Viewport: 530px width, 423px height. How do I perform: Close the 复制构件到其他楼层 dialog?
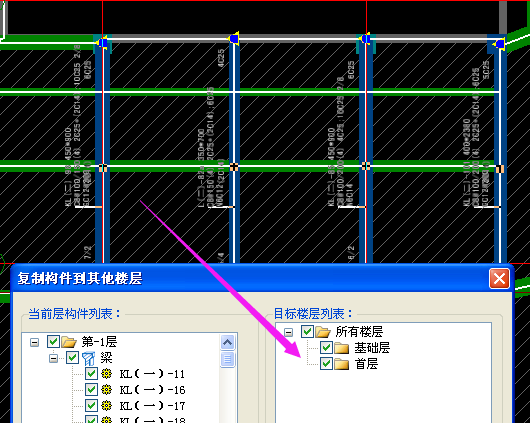click(x=499, y=279)
